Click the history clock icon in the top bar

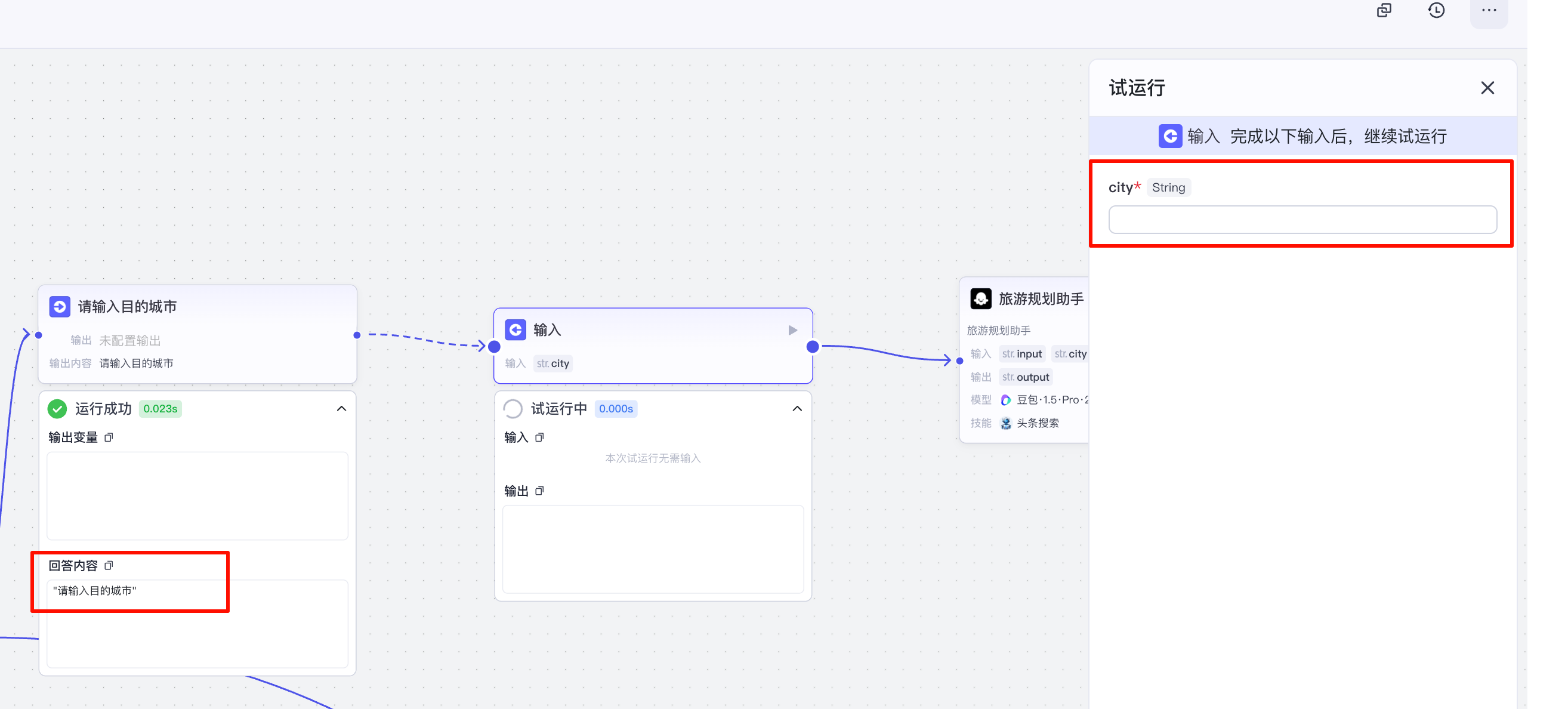pos(1436,10)
